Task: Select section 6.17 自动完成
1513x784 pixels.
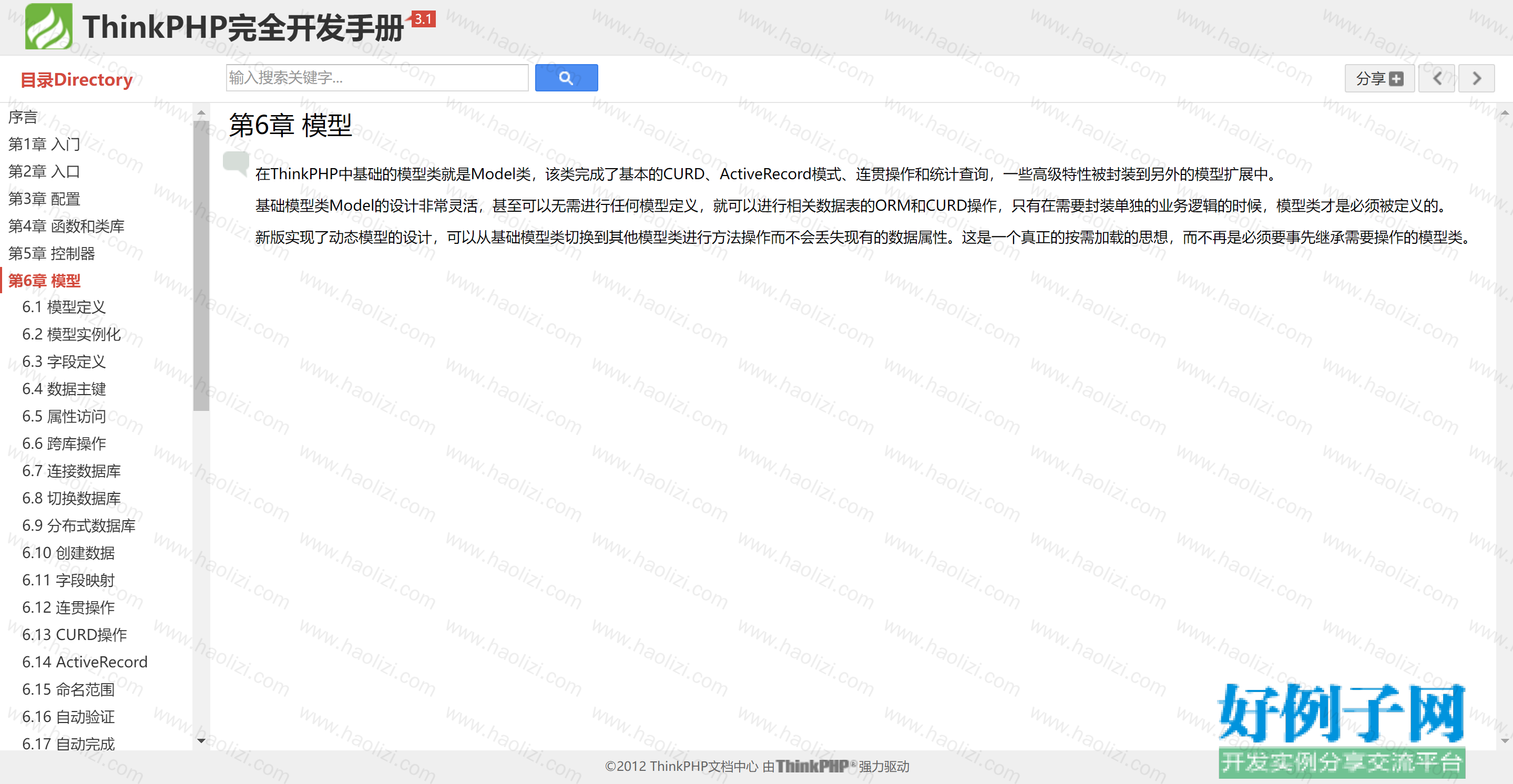Action: 68,744
